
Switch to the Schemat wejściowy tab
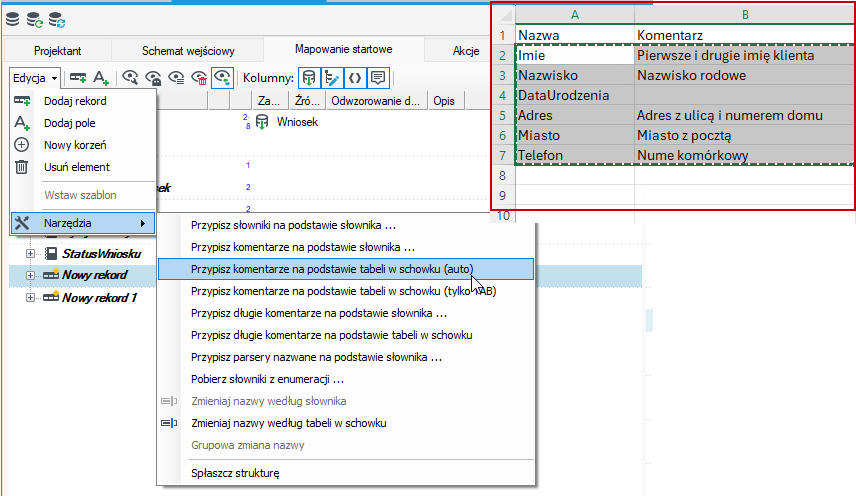click(188, 51)
